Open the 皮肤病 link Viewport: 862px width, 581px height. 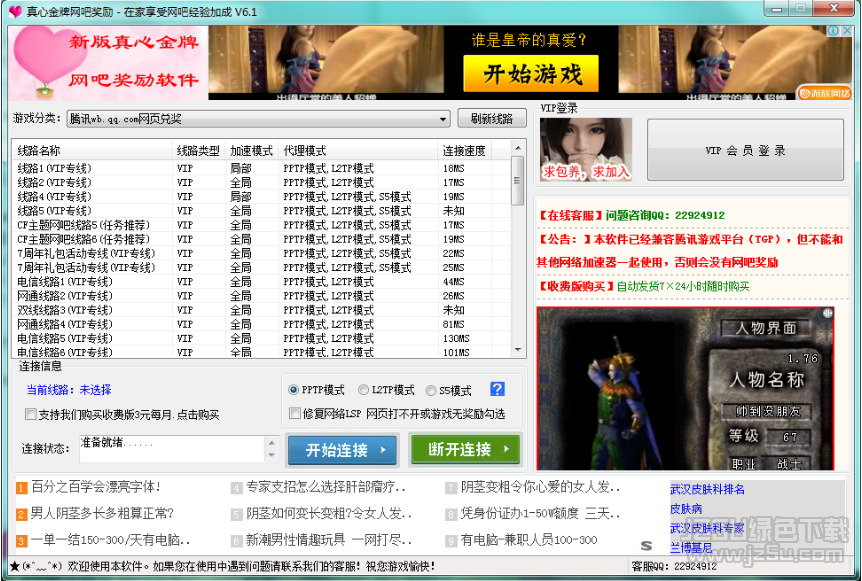point(686,508)
